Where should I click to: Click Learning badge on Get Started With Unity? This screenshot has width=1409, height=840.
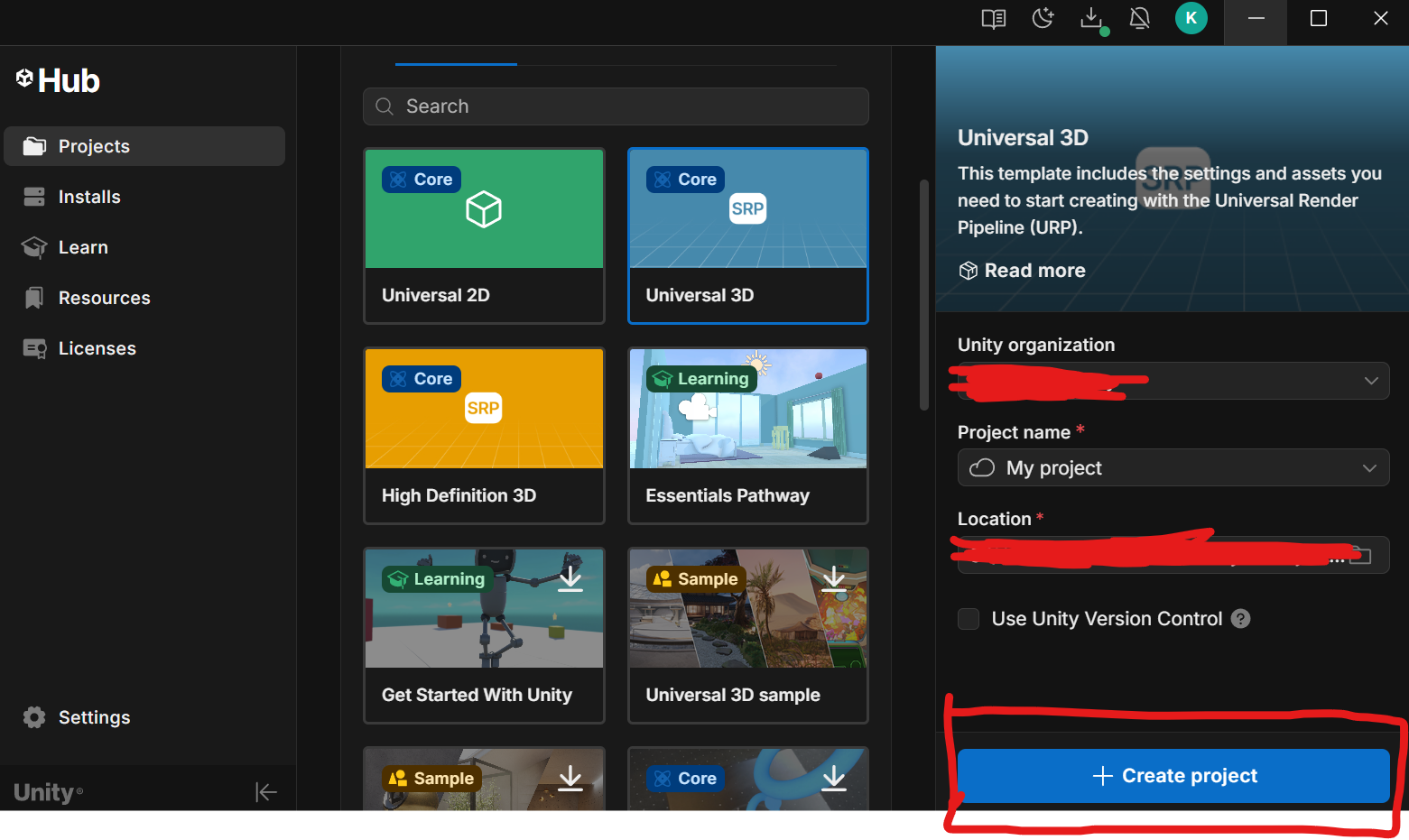pos(438,579)
